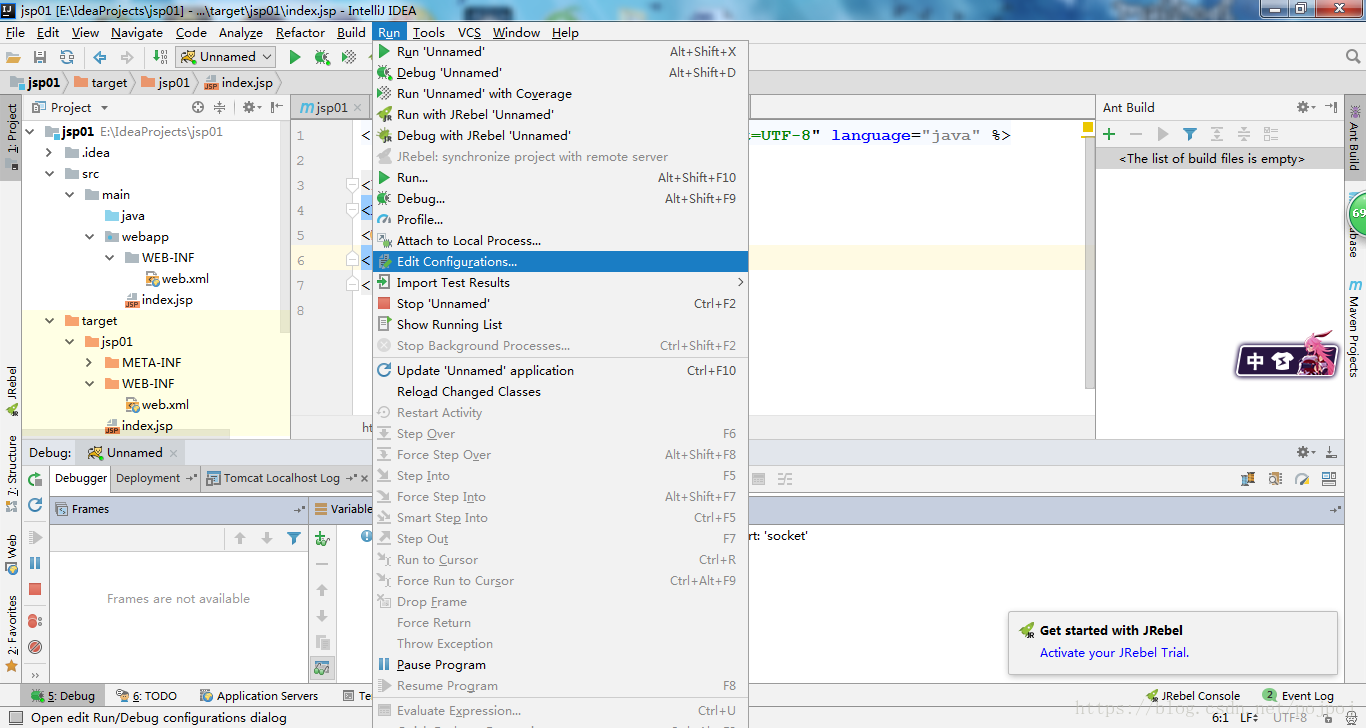Select Stop 'Unnamed' menu item
The width and height of the screenshot is (1366, 728).
pyautogui.click(x=560, y=303)
